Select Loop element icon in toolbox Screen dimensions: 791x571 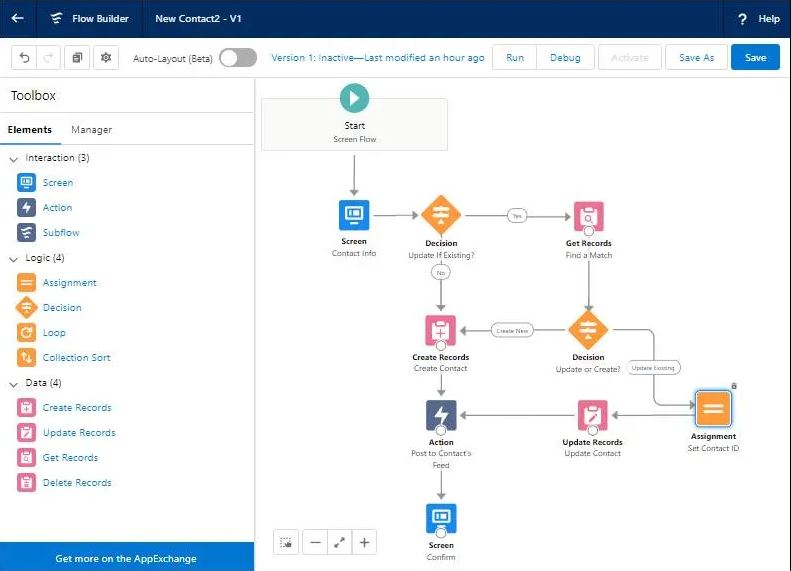[26, 332]
